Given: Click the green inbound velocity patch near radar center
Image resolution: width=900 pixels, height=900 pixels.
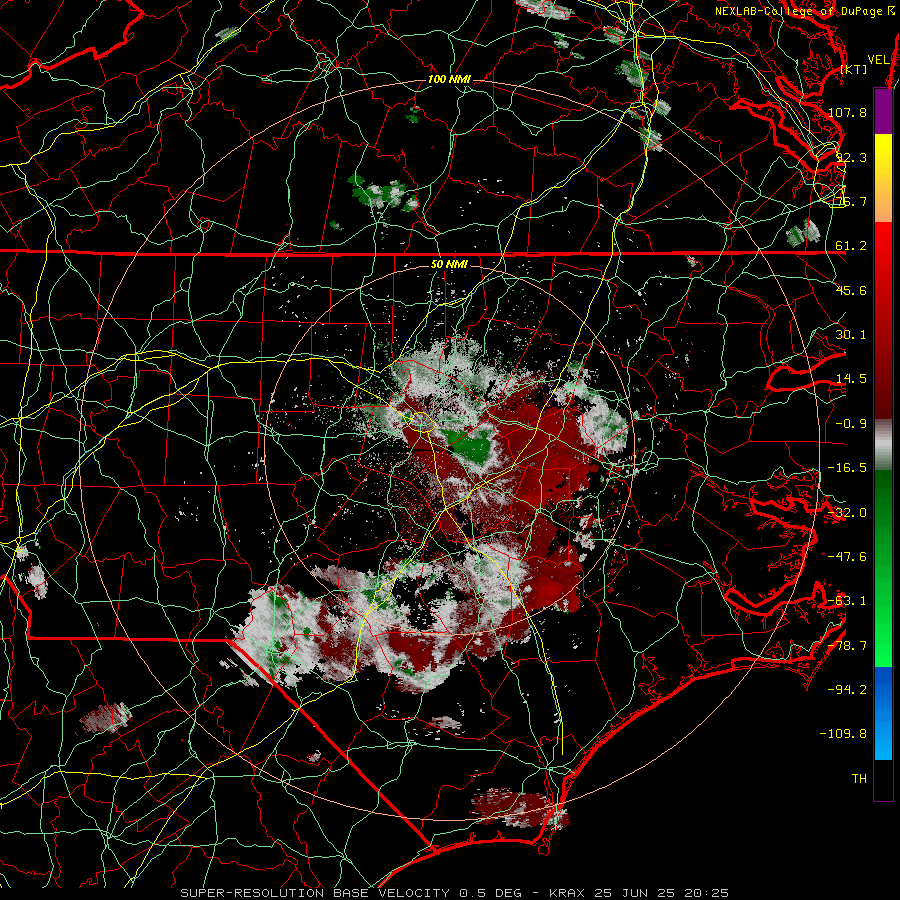Looking at the screenshot, I should click(x=472, y=444).
